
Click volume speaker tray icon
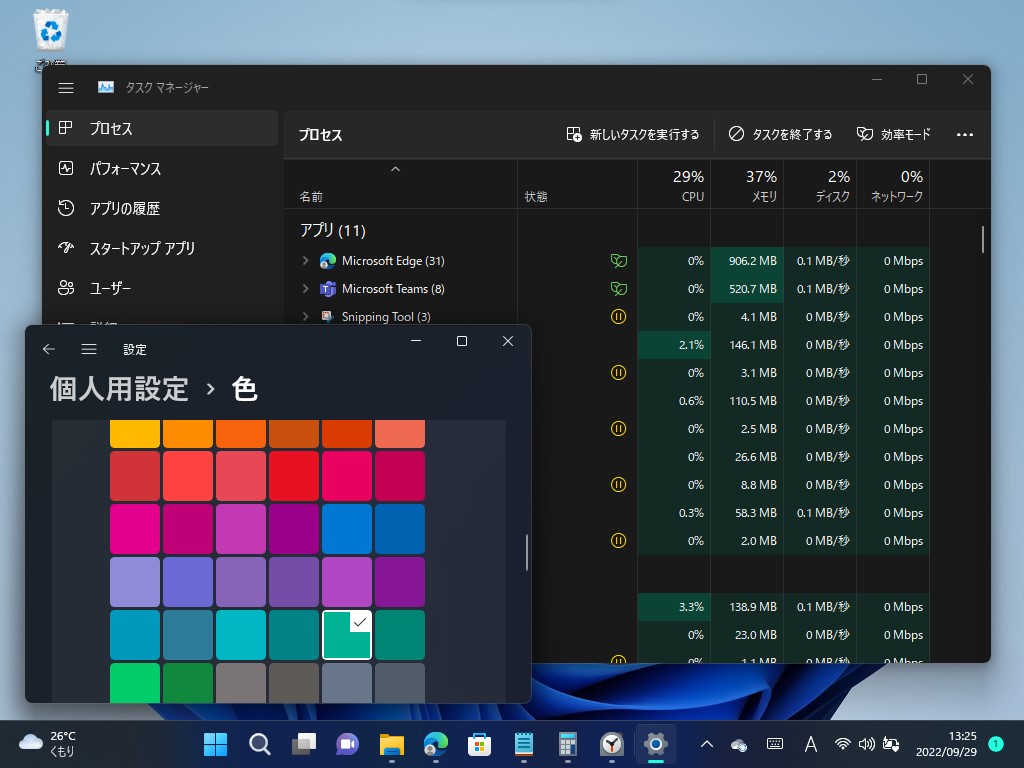pos(867,744)
